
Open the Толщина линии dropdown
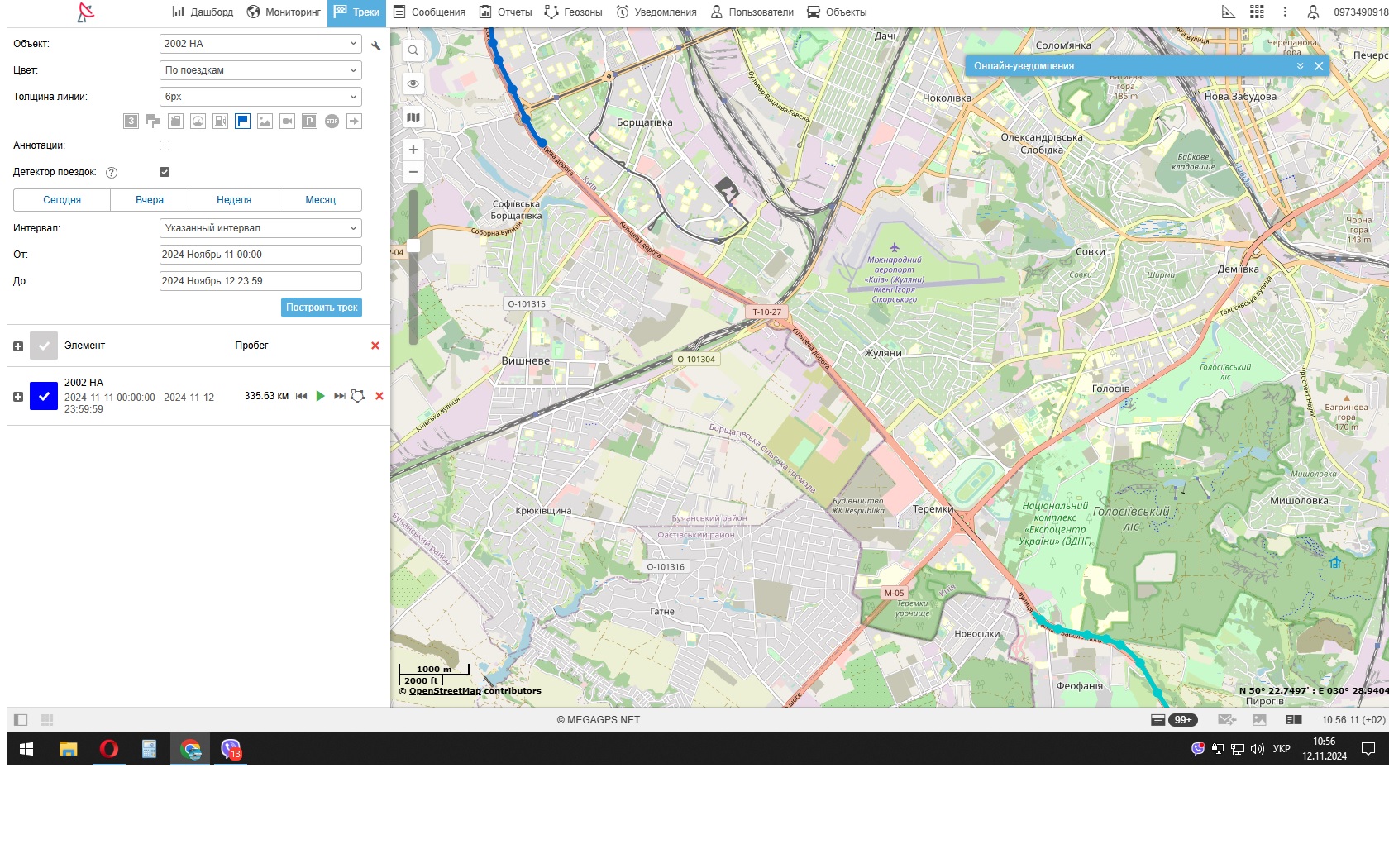pyautogui.click(x=260, y=97)
